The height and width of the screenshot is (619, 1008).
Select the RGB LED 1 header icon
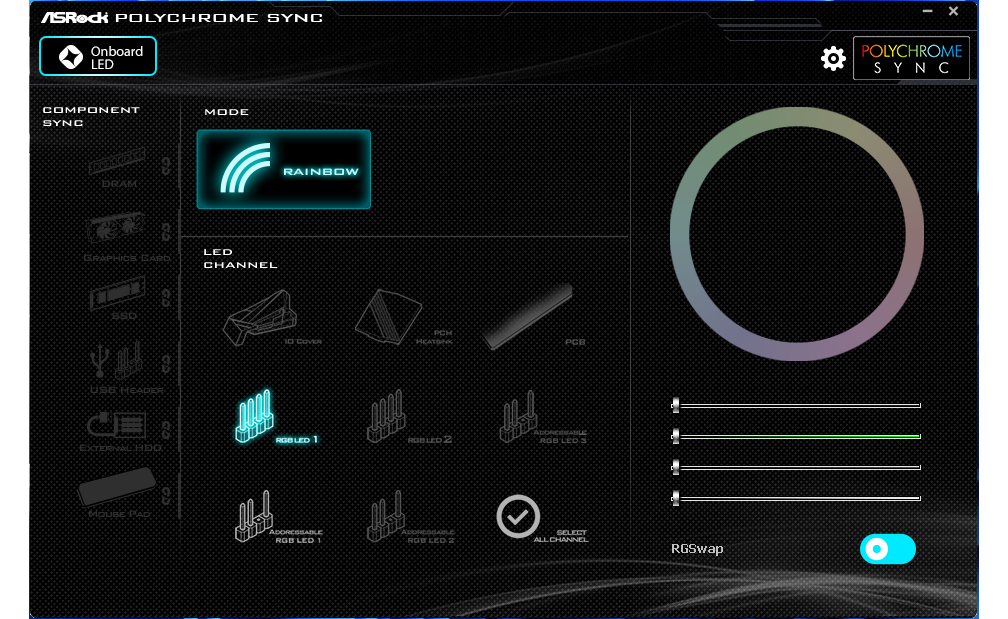point(255,416)
